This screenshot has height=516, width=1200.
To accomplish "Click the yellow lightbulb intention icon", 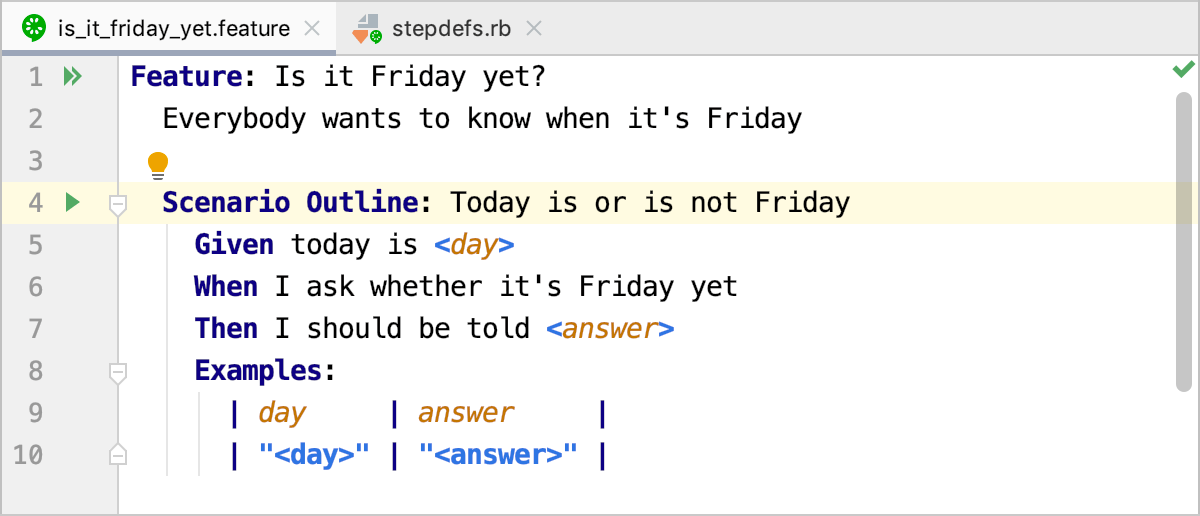I will click(x=157, y=164).
